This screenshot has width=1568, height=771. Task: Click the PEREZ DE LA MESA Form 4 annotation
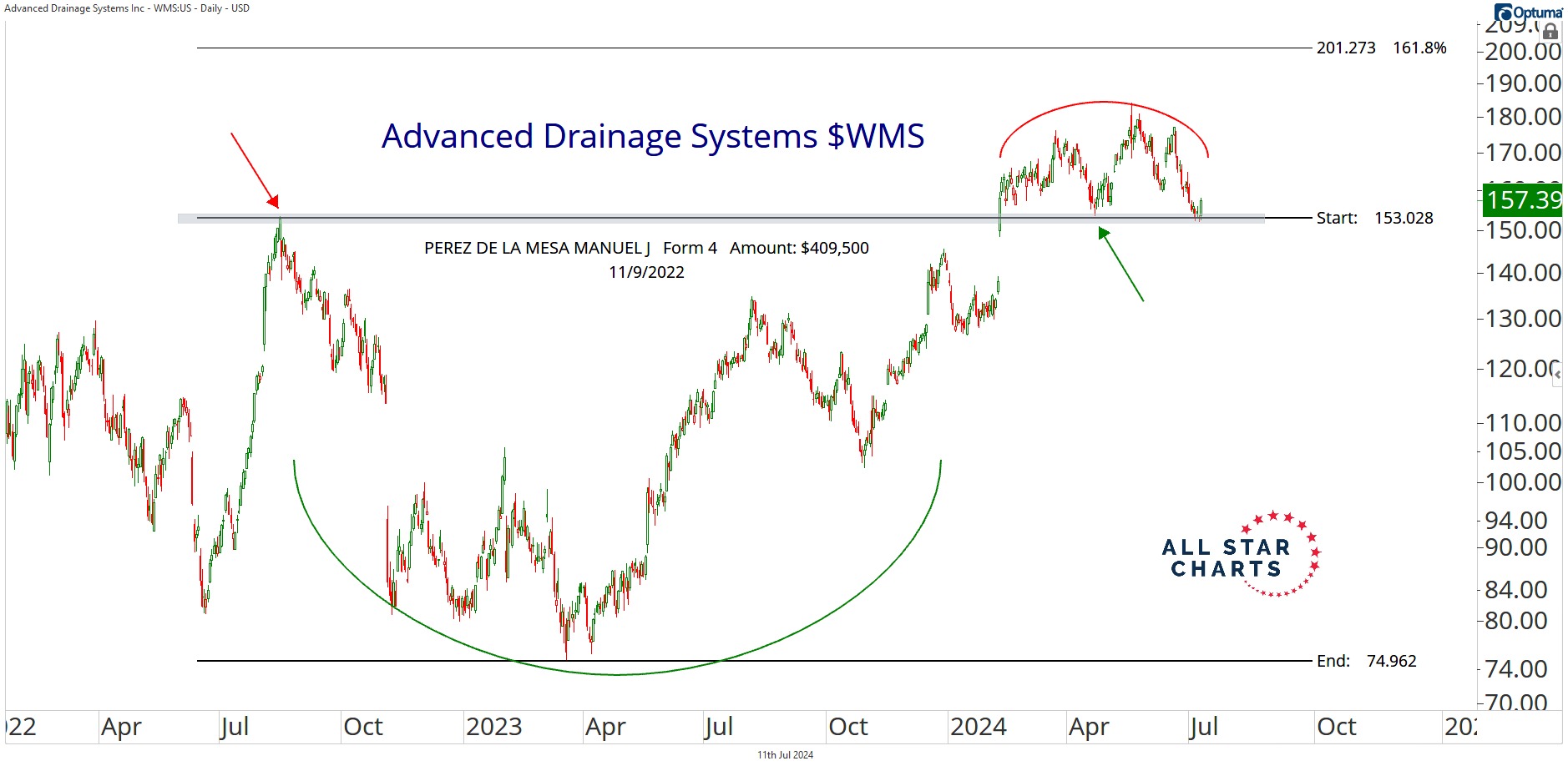point(646,249)
